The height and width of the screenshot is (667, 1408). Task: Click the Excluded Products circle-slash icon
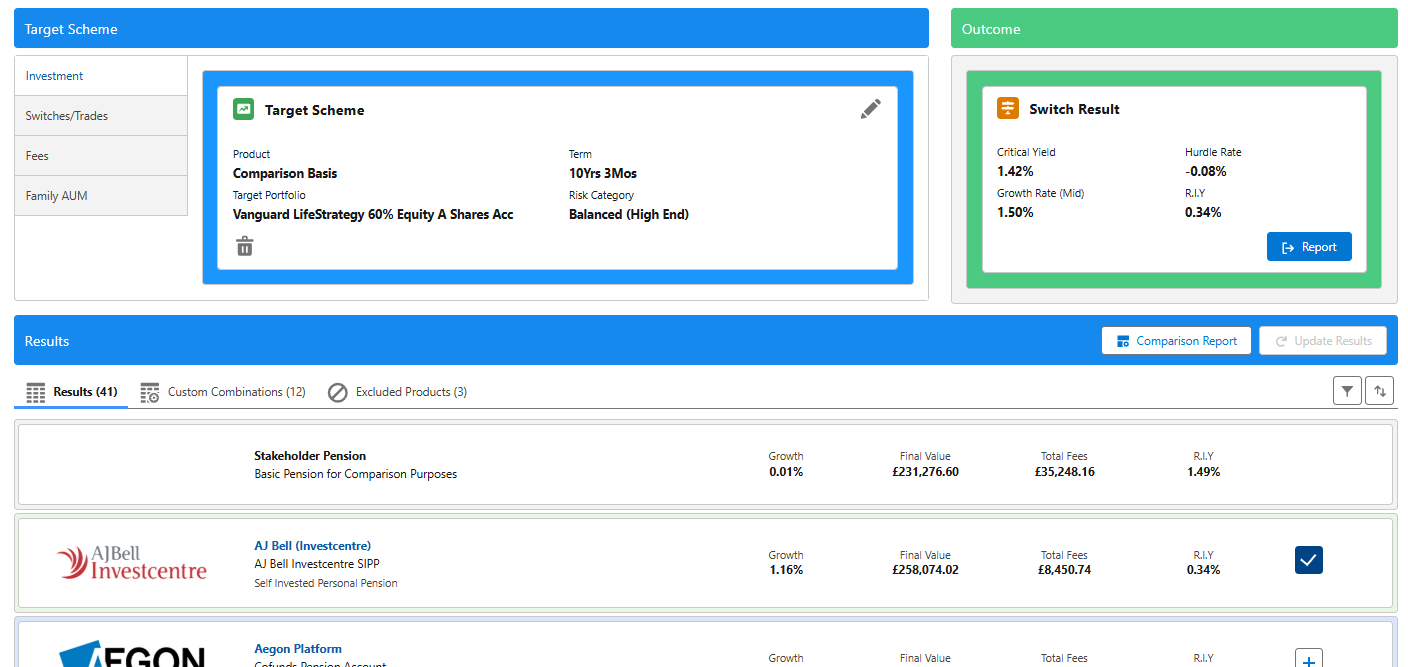pos(338,392)
